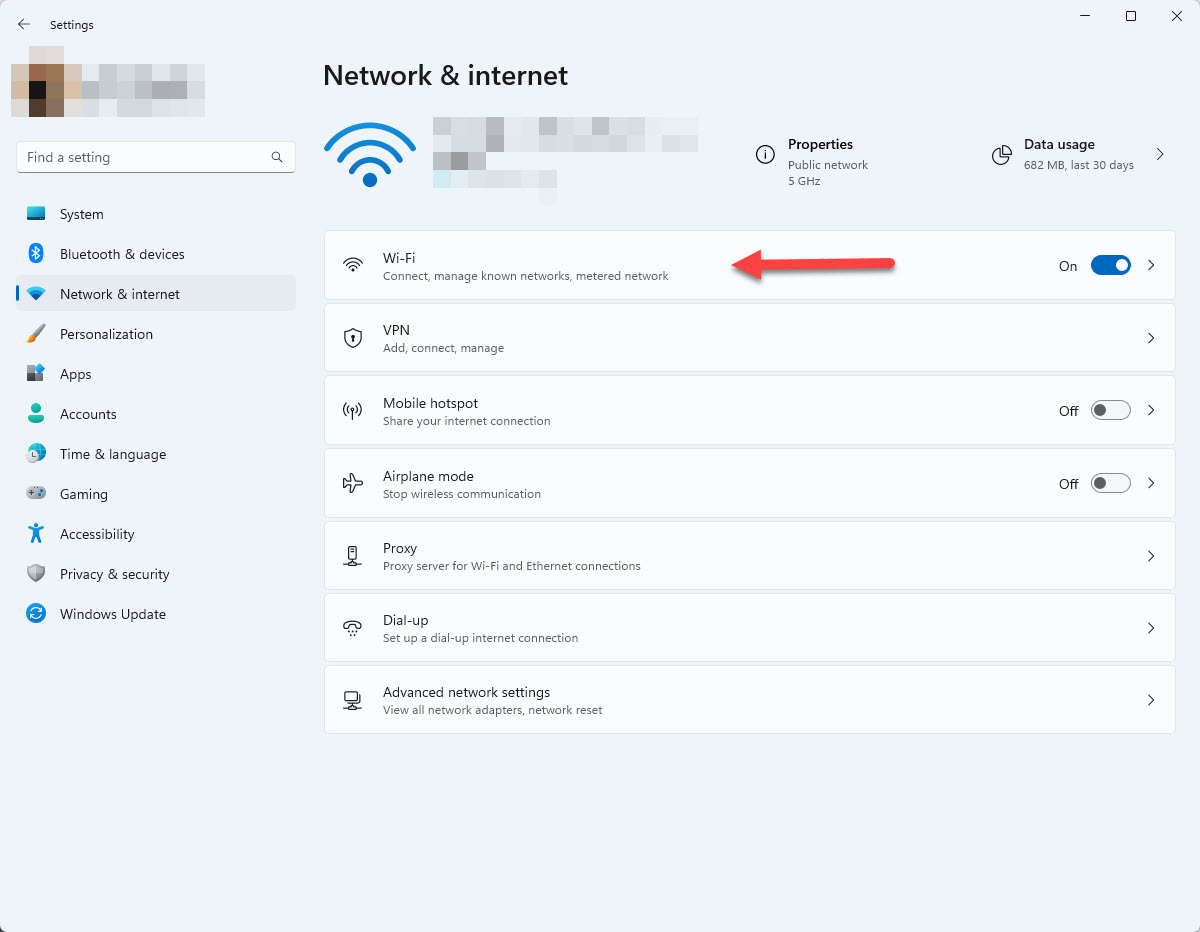Viewport: 1200px width, 932px height.
Task: Expand the VPN settings chevron
Action: (1151, 338)
